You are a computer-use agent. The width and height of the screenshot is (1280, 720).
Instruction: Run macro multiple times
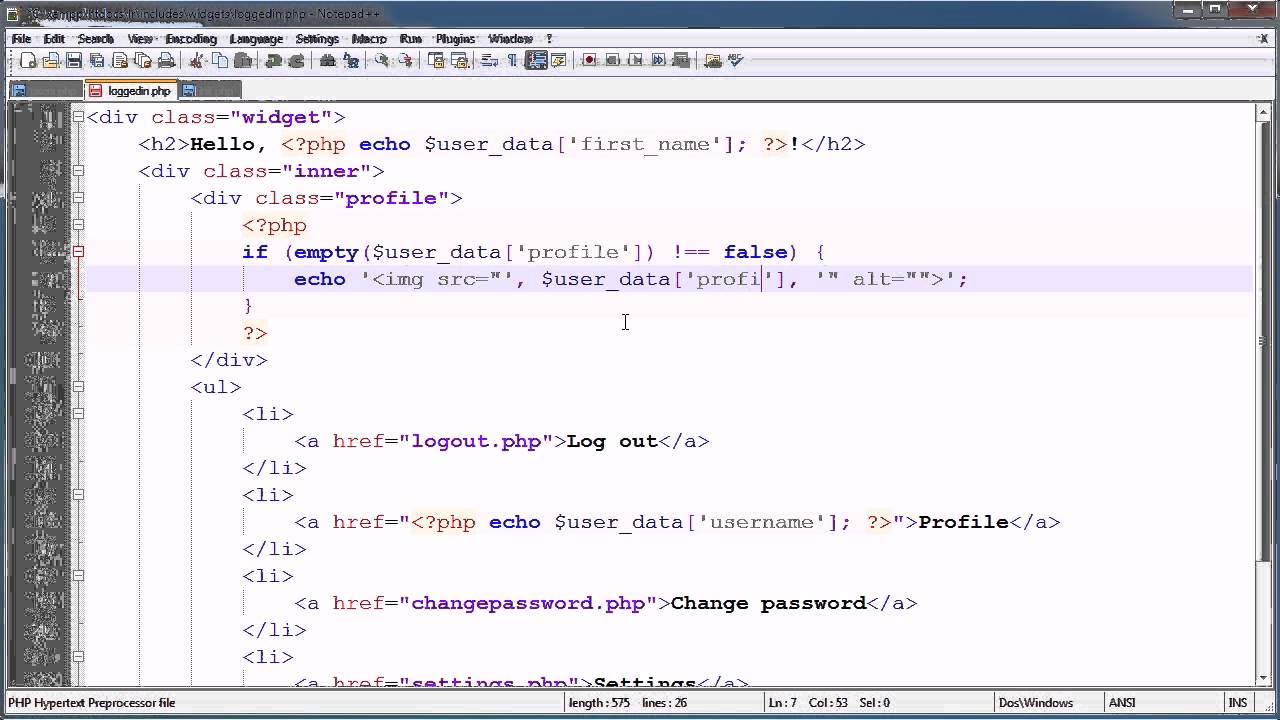pos(658,61)
